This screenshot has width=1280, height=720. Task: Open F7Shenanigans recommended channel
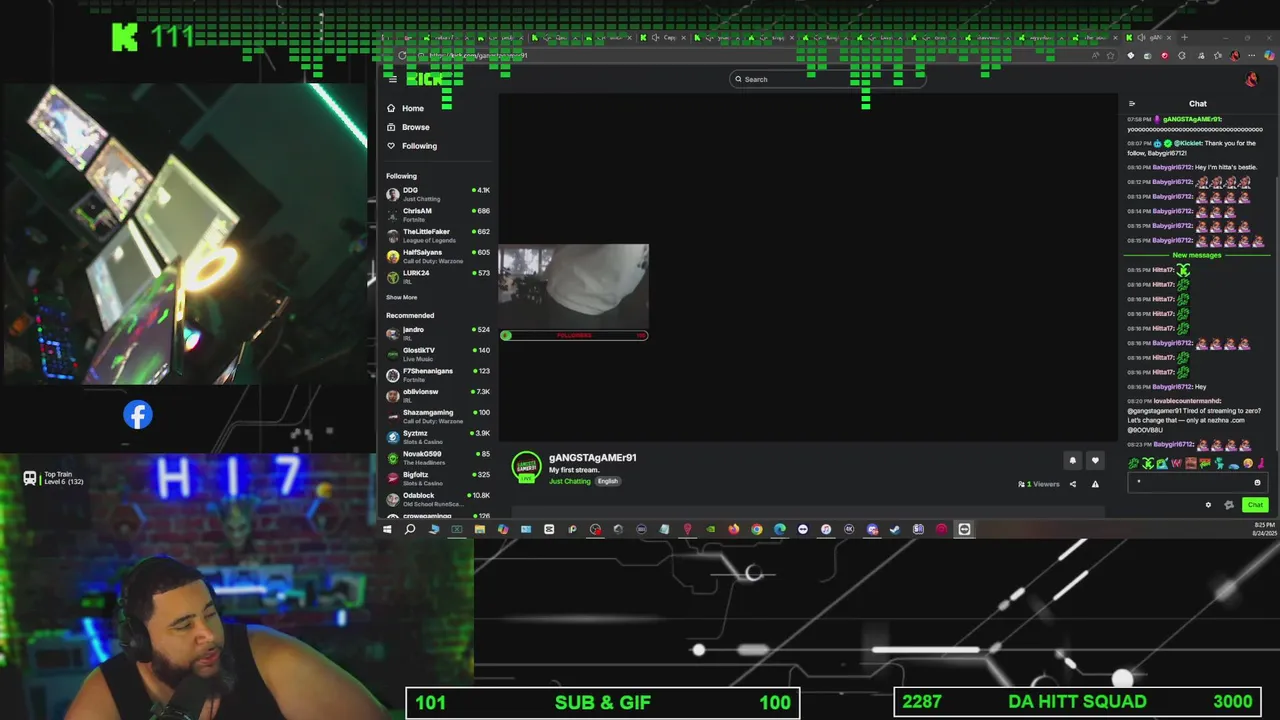[x=438, y=375]
